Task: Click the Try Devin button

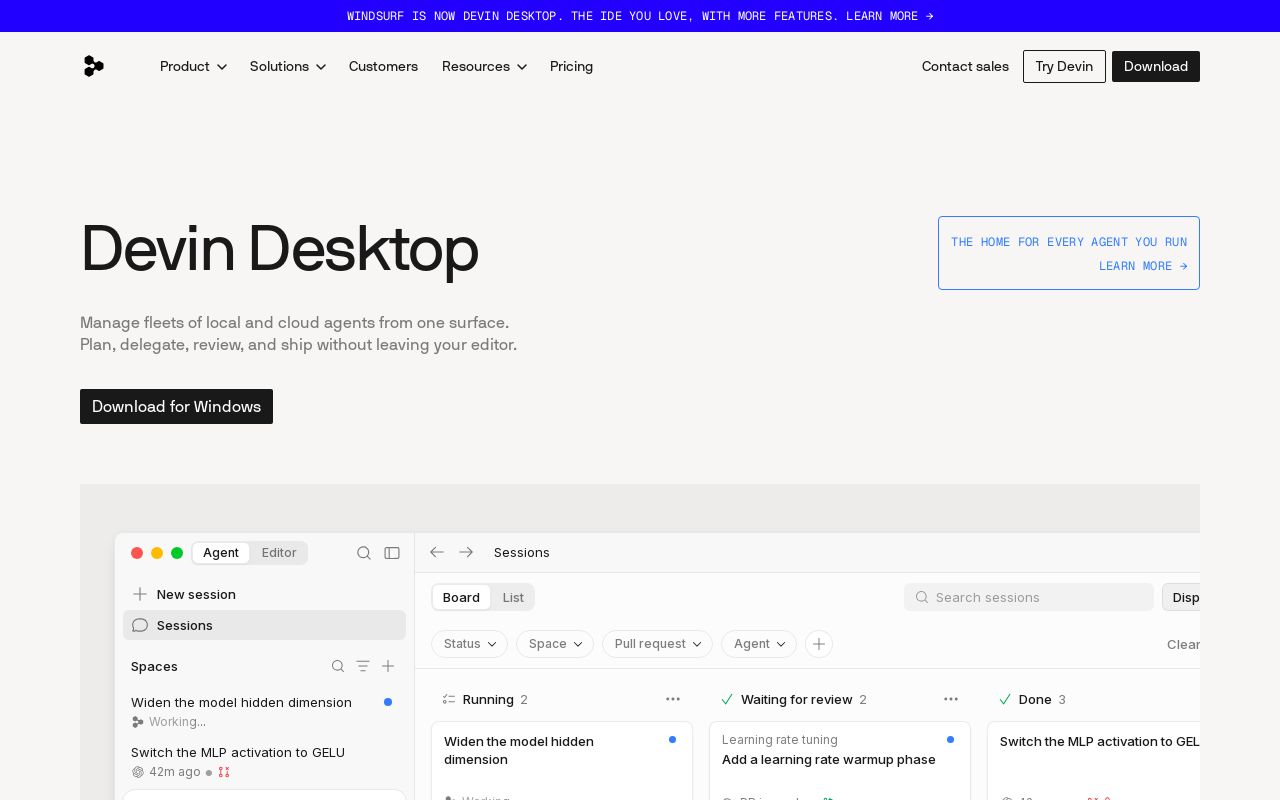Action: tap(1064, 66)
